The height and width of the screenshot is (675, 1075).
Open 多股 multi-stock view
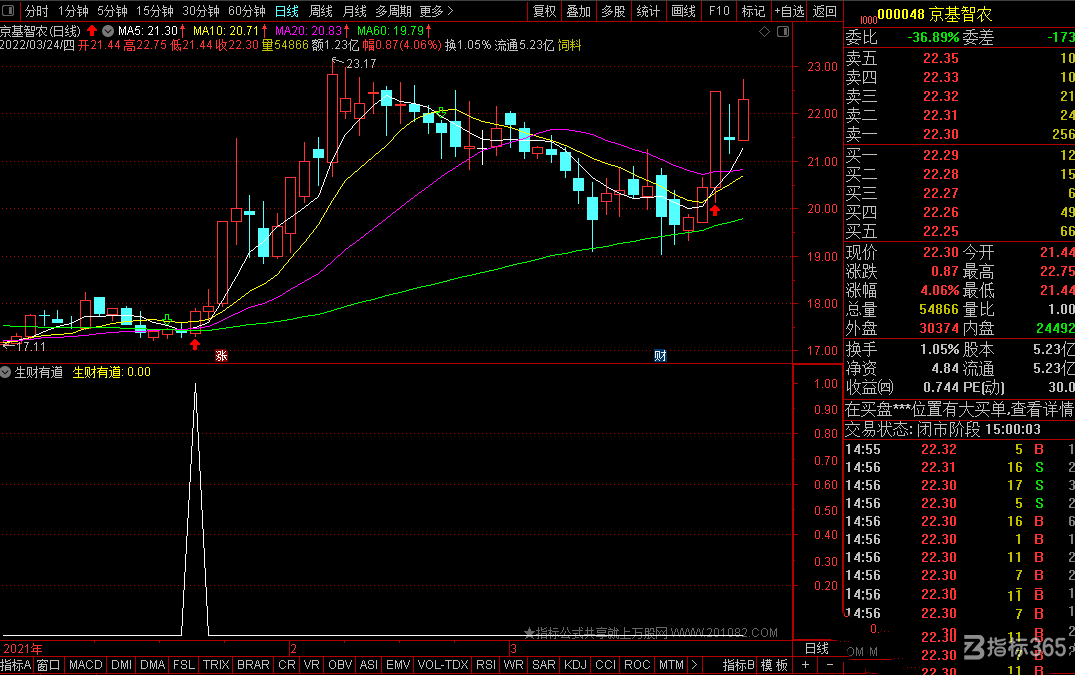614,11
